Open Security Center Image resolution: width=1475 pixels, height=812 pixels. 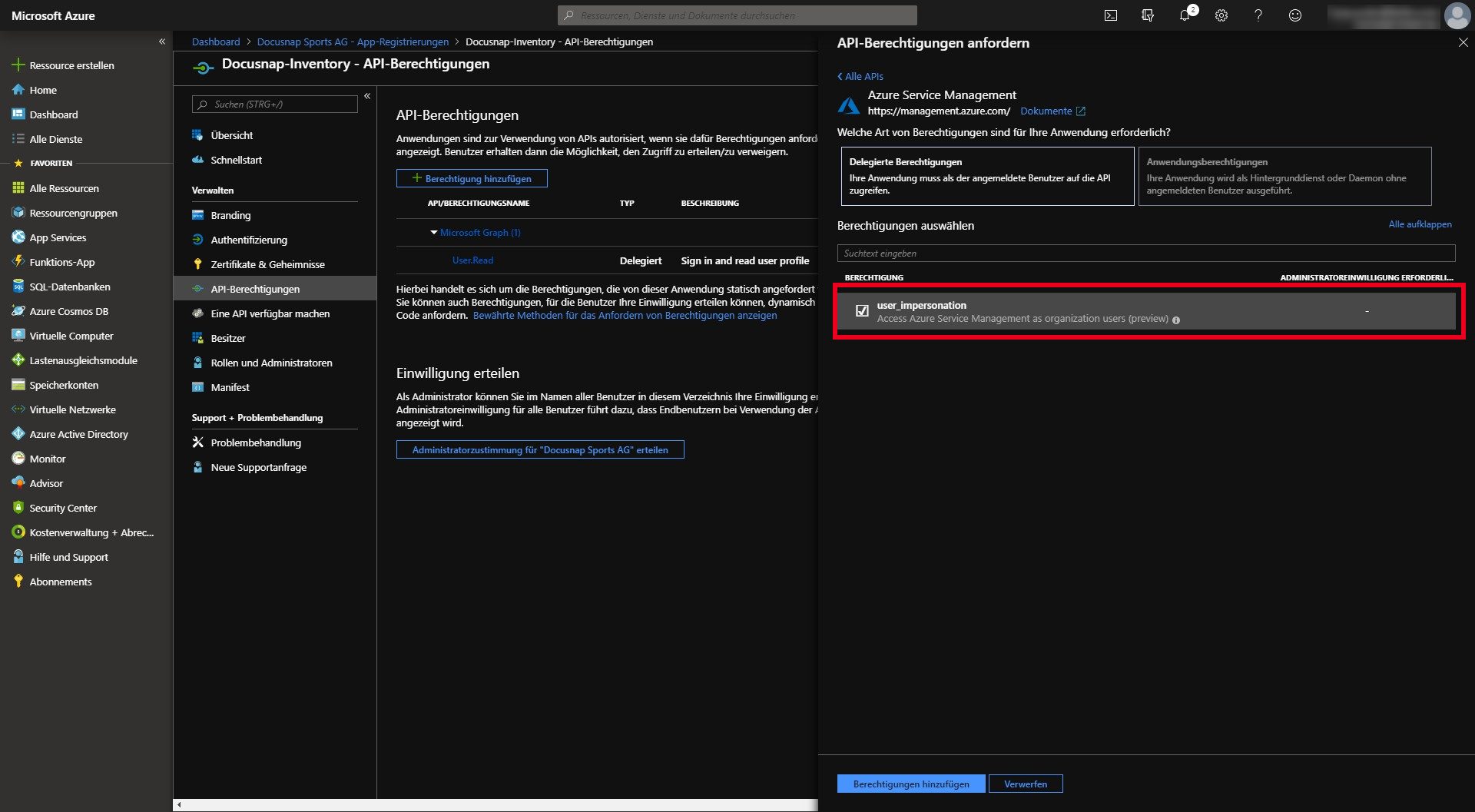[x=63, y=508]
